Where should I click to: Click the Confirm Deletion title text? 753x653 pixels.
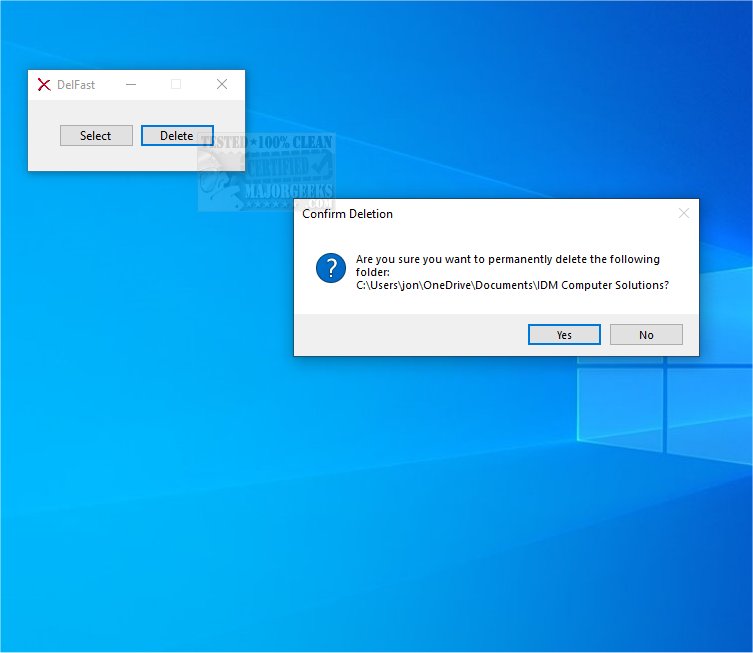pyautogui.click(x=347, y=214)
